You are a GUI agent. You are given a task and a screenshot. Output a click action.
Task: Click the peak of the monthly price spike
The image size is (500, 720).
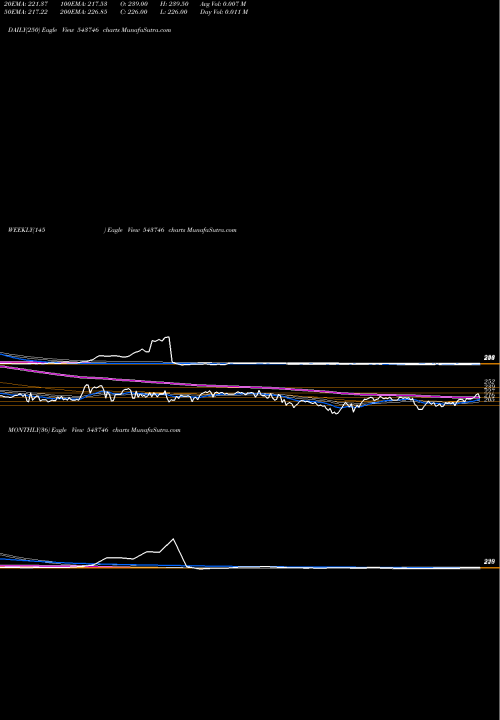point(174,539)
